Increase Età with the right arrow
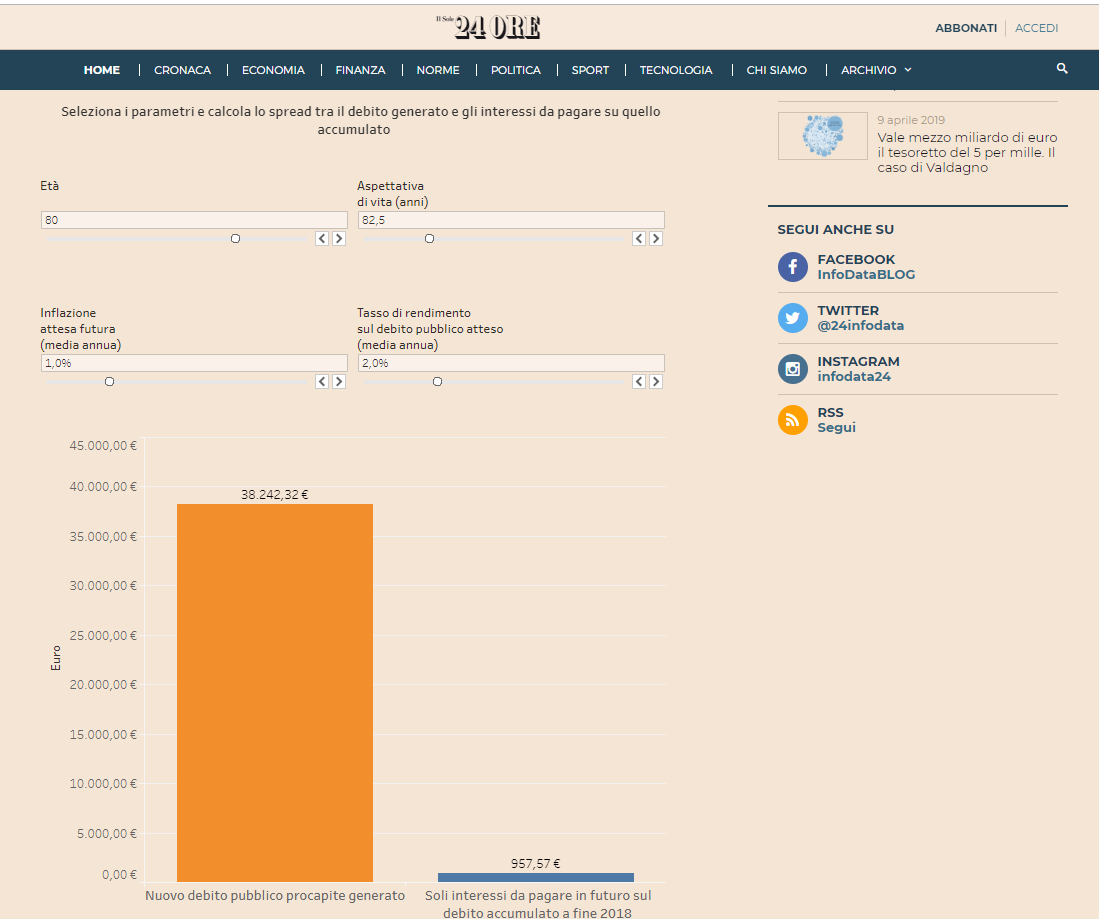 339,238
